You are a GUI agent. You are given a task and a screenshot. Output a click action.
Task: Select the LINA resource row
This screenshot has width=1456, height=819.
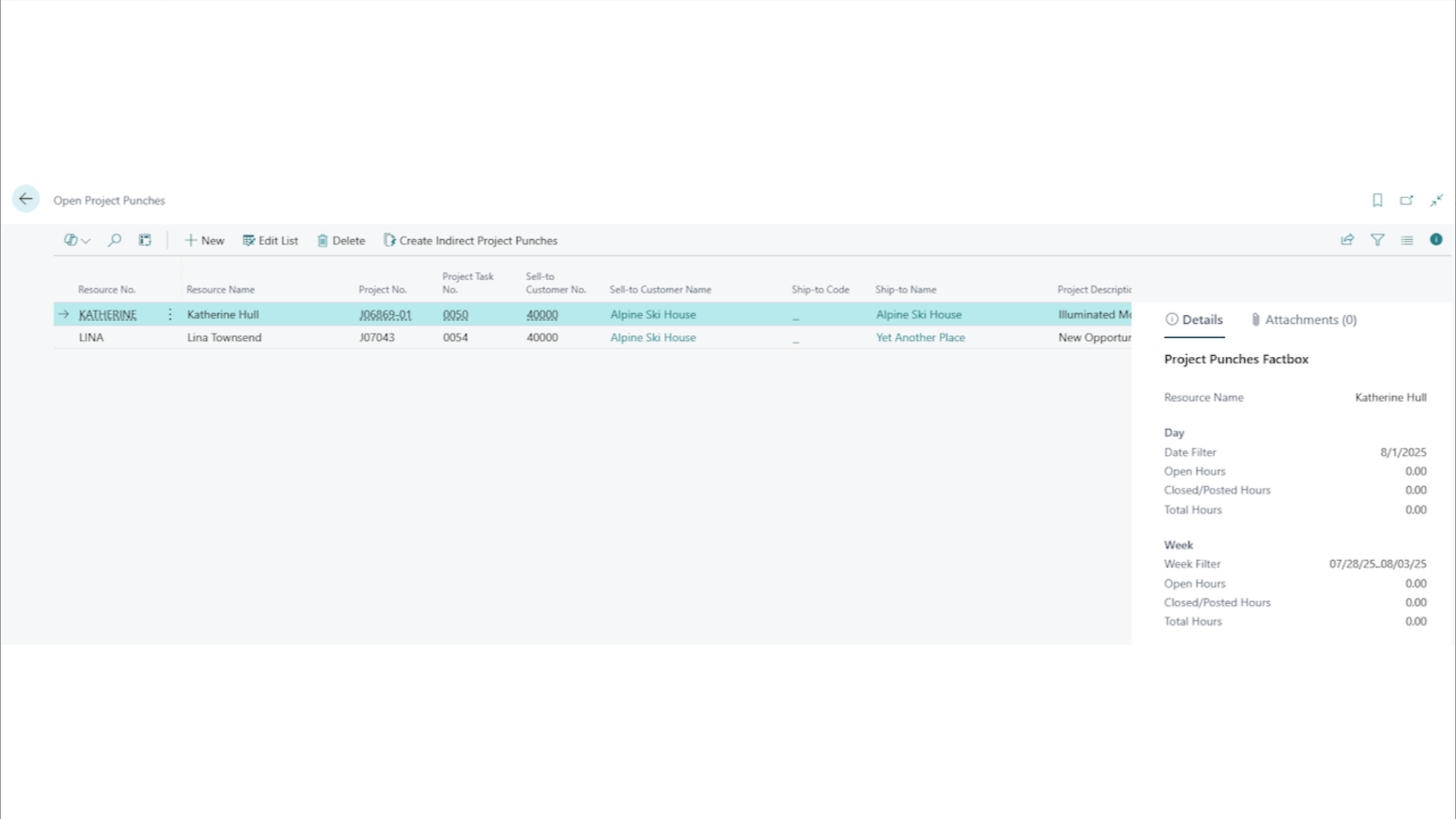click(x=91, y=338)
